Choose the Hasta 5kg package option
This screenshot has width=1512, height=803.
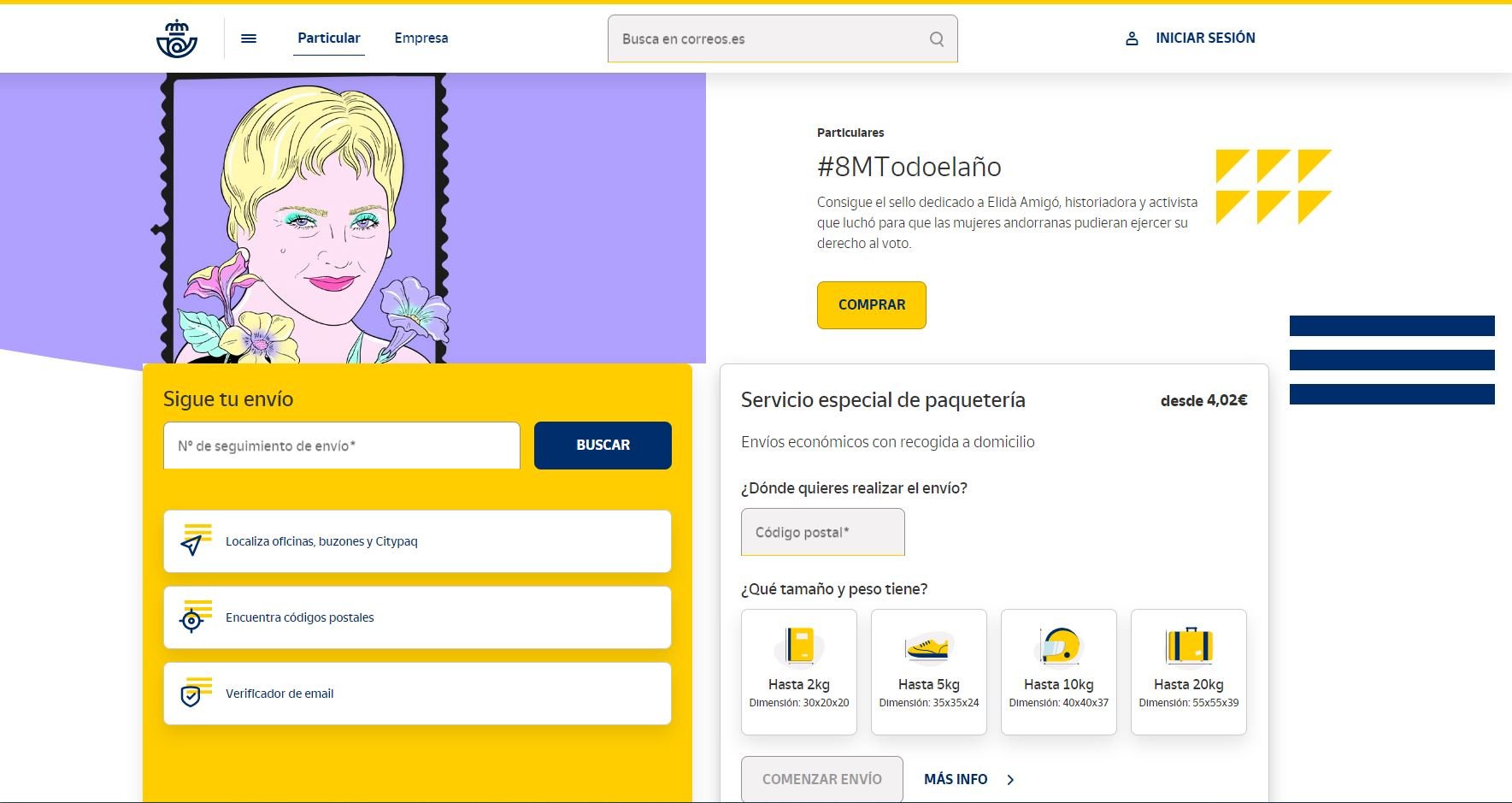click(928, 671)
